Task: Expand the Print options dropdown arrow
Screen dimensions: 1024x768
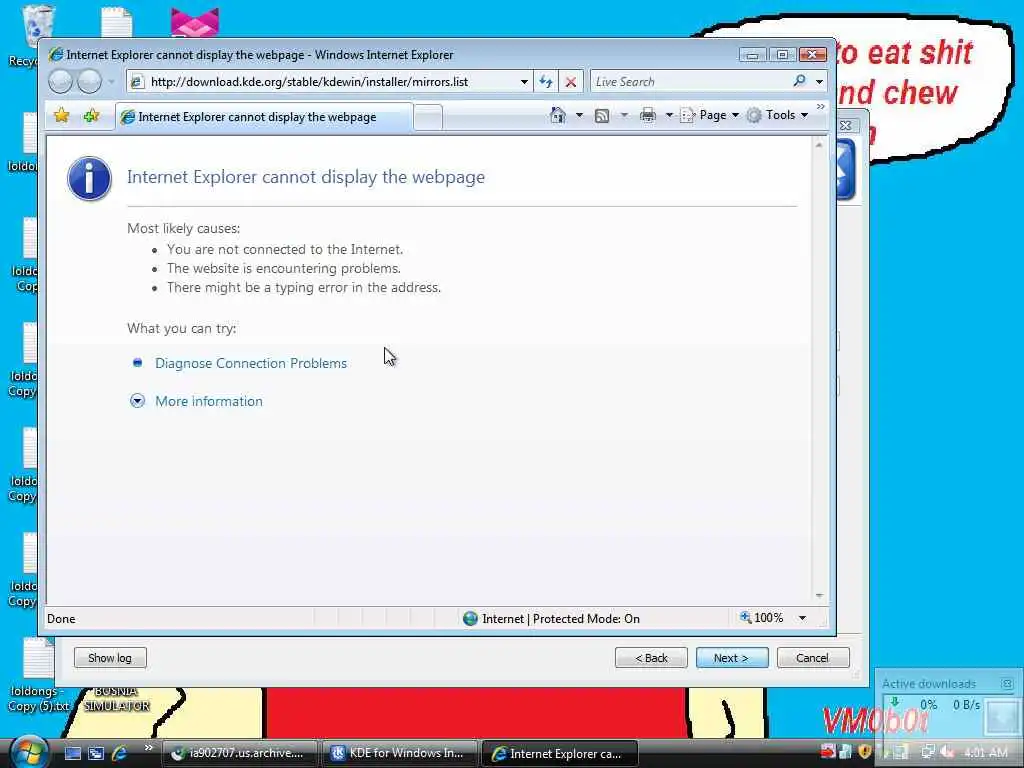Action: pos(669,115)
